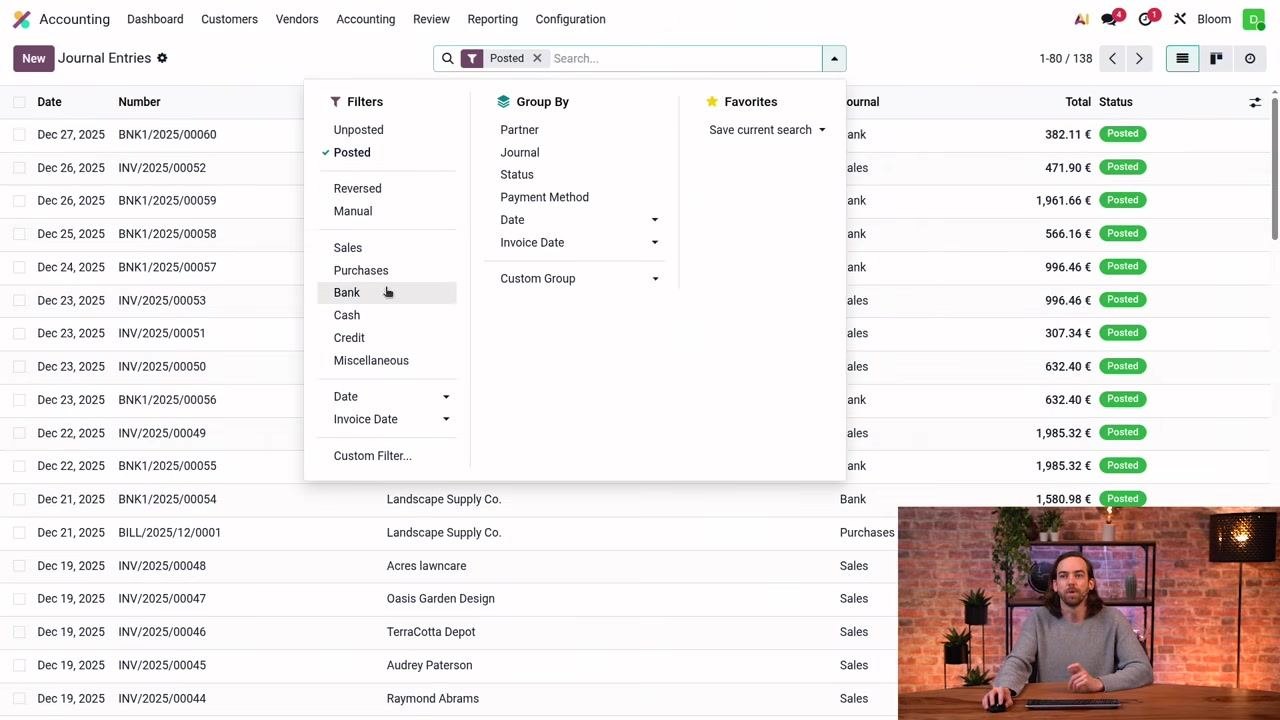1280x720 pixels.
Task: Expand the Invoice Date filter options
Action: point(387,419)
